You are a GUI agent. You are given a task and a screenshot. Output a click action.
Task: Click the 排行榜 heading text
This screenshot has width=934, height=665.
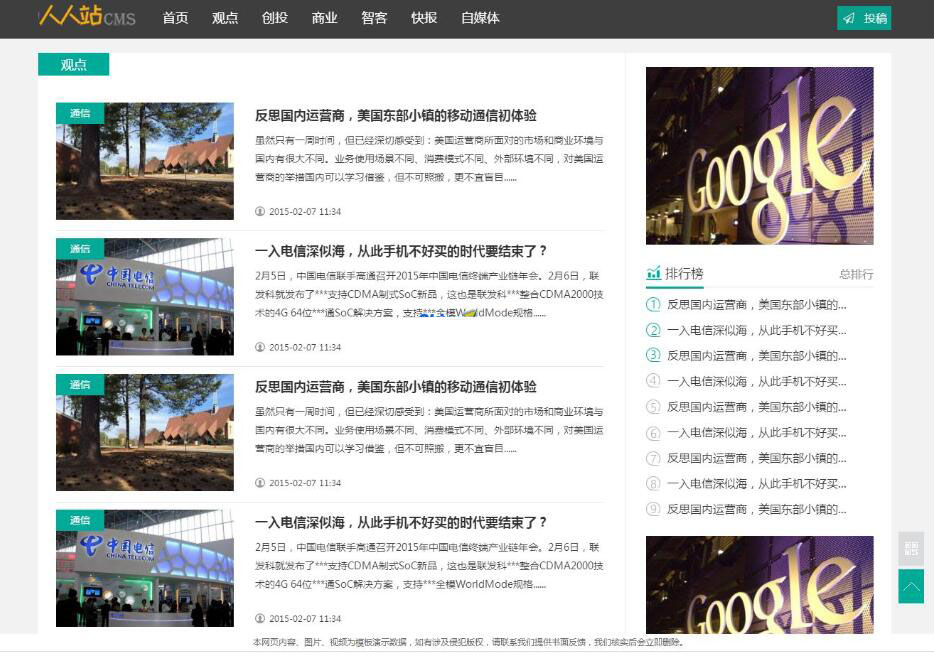[684, 274]
